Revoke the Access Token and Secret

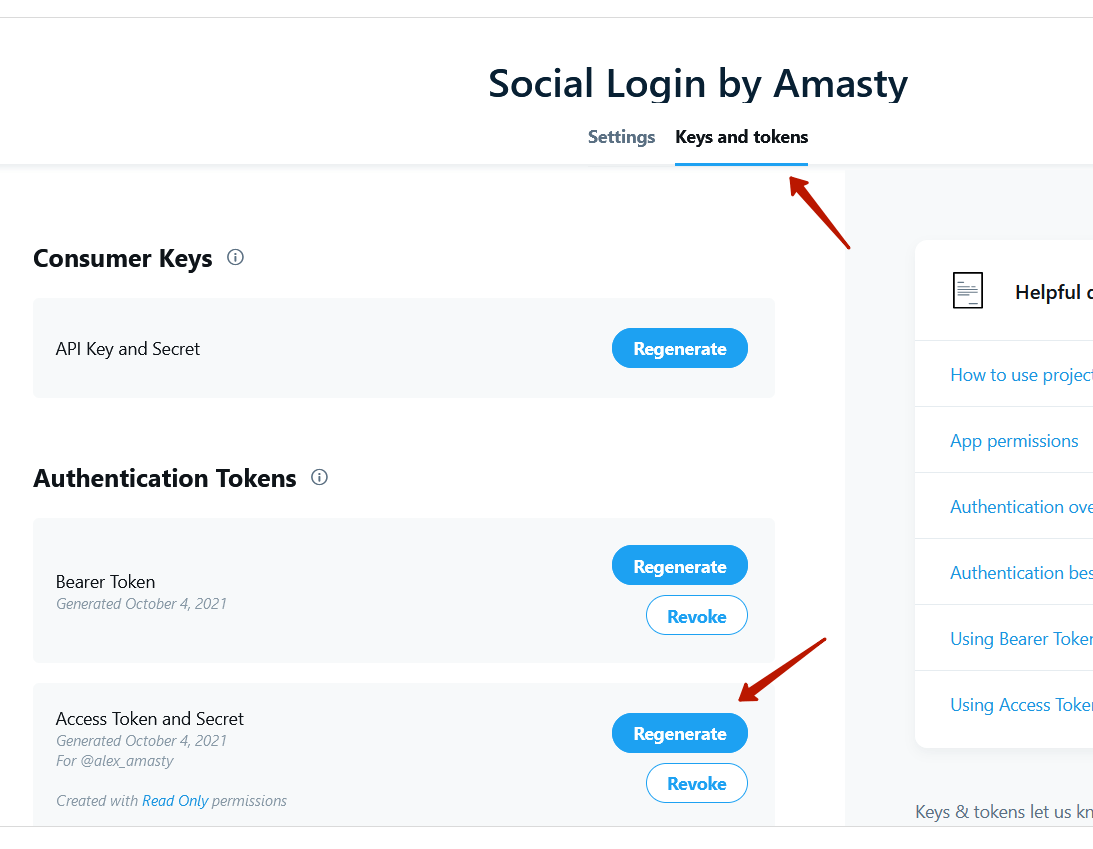coord(696,783)
